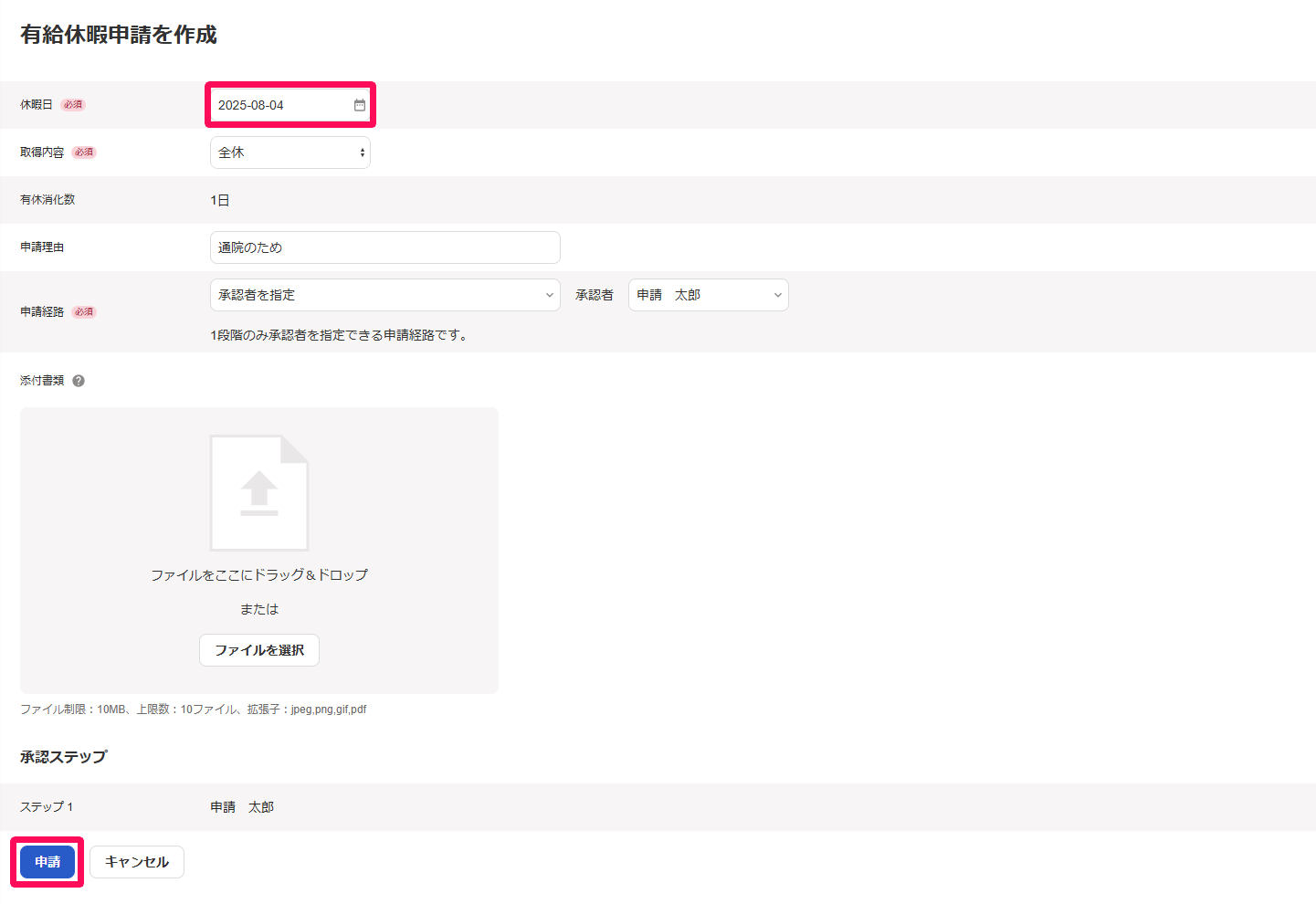Click the 申請理由 text field
The height and width of the screenshot is (904, 1316).
pyautogui.click(x=385, y=247)
